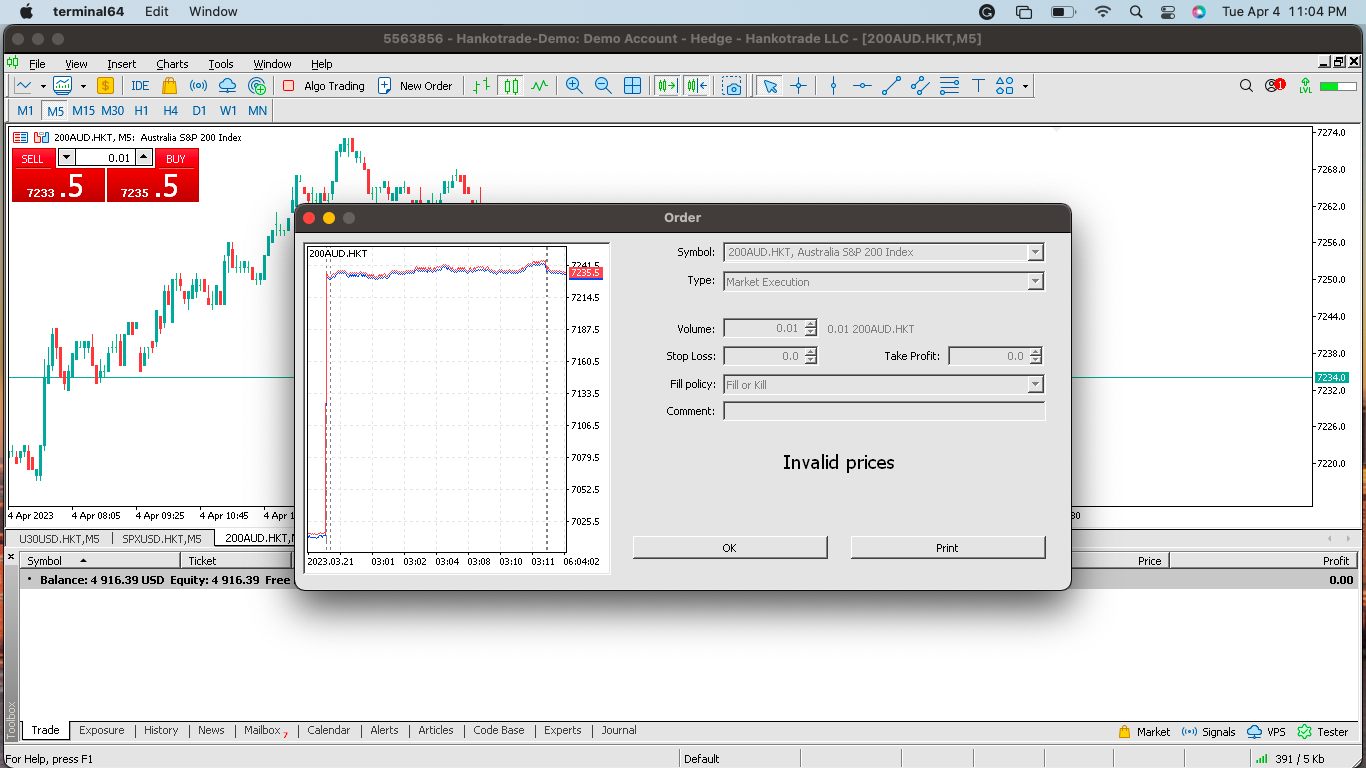
Task: Open Tester from the bottom bar
Action: pos(1323,732)
